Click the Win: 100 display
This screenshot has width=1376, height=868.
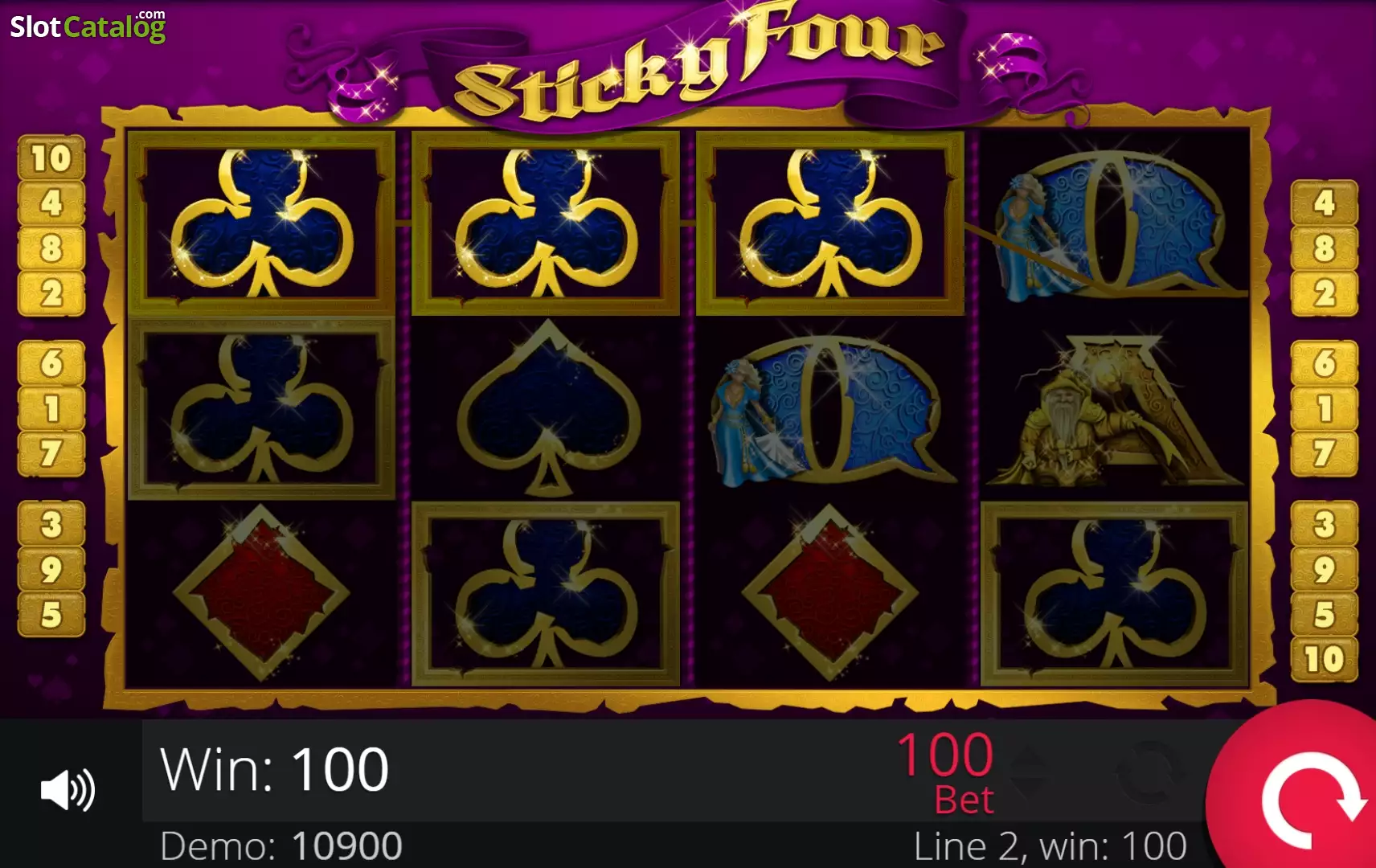click(275, 769)
